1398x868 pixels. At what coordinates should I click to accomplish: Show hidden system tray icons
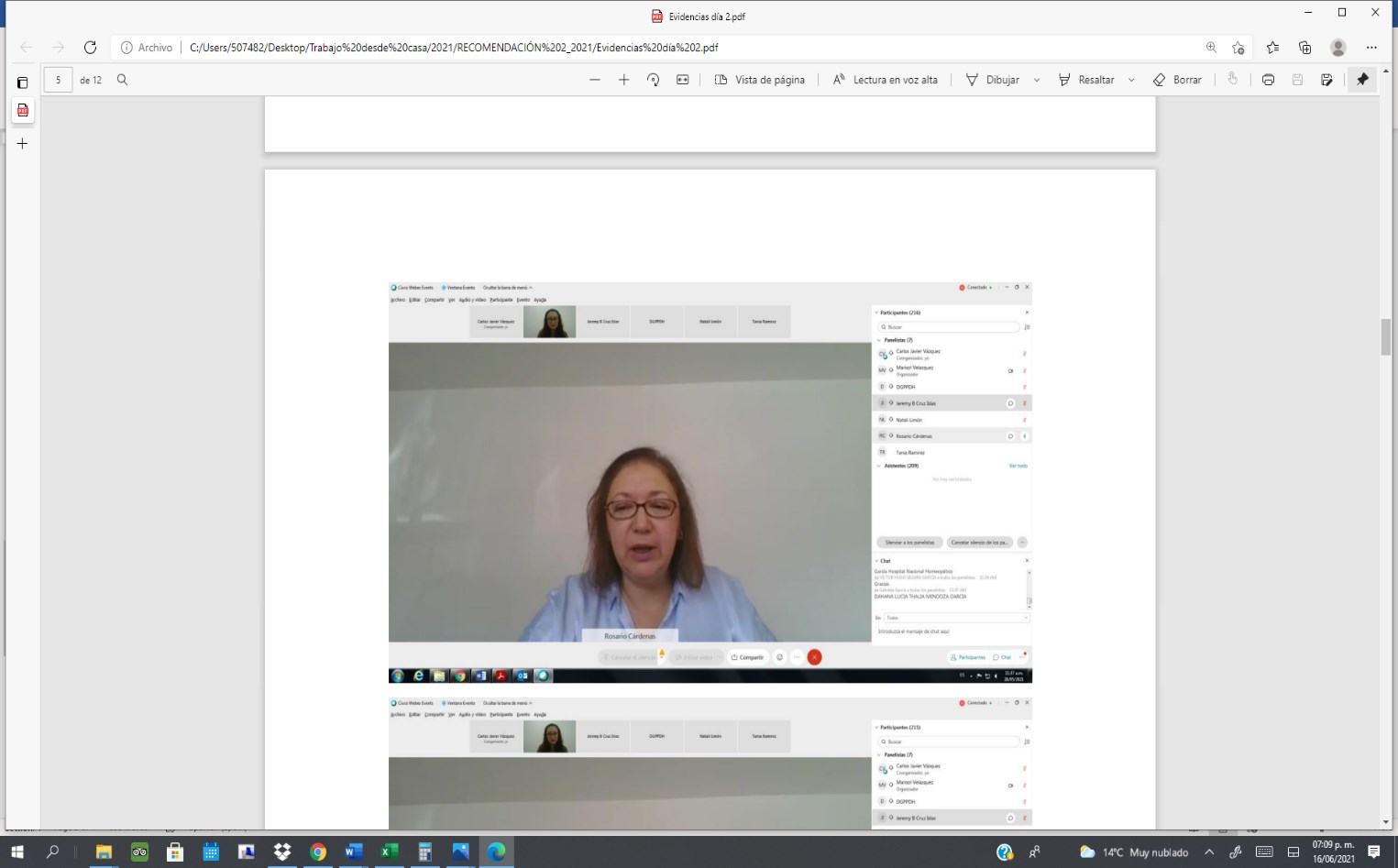[1209, 852]
